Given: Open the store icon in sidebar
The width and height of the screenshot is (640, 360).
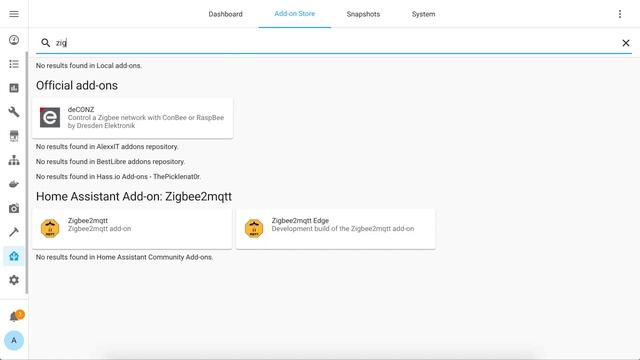Looking at the screenshot, I should [x=14, y=136].
